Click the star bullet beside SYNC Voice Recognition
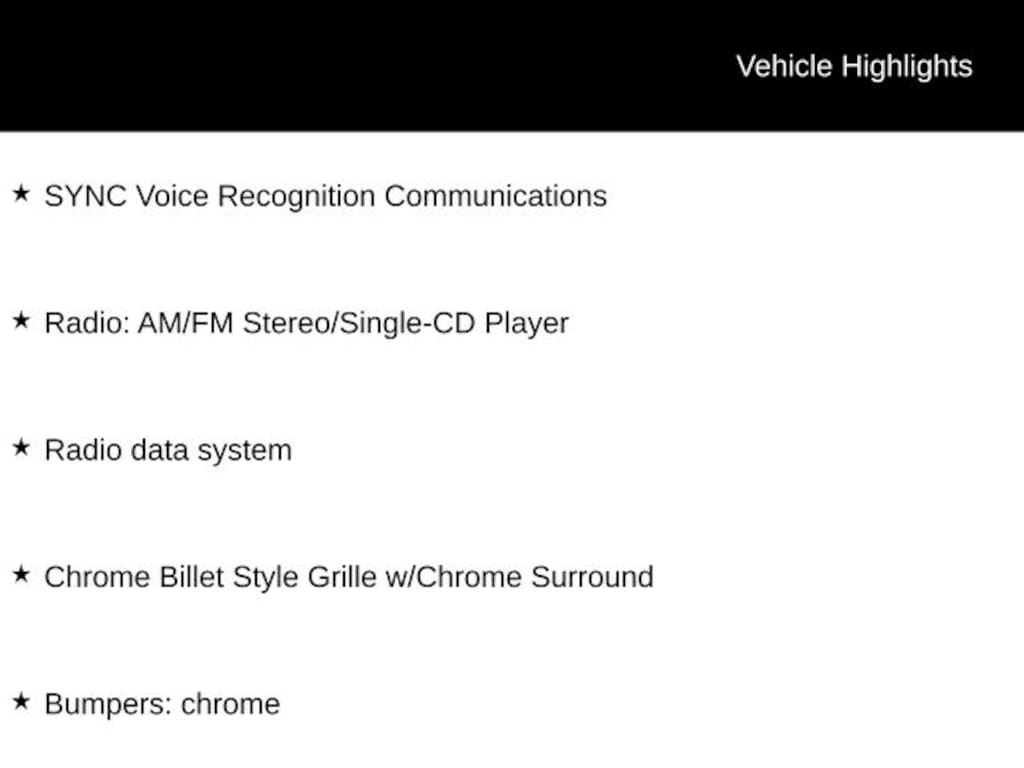Screen dimensions: 1024x768 tap(21, 194)
